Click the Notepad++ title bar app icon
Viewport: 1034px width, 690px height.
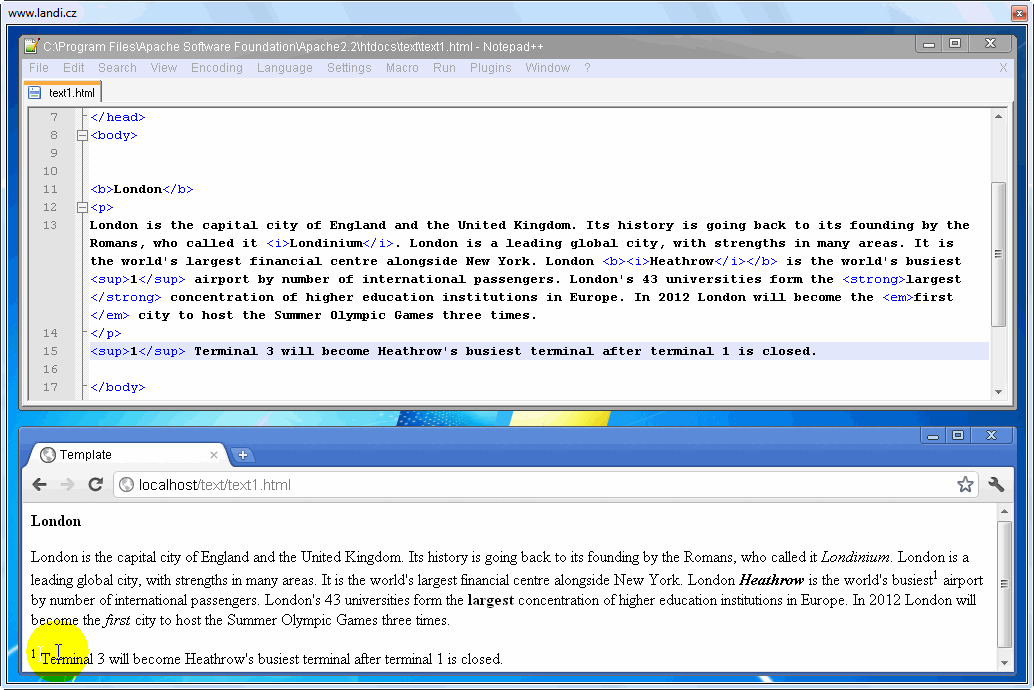point(31,46)
